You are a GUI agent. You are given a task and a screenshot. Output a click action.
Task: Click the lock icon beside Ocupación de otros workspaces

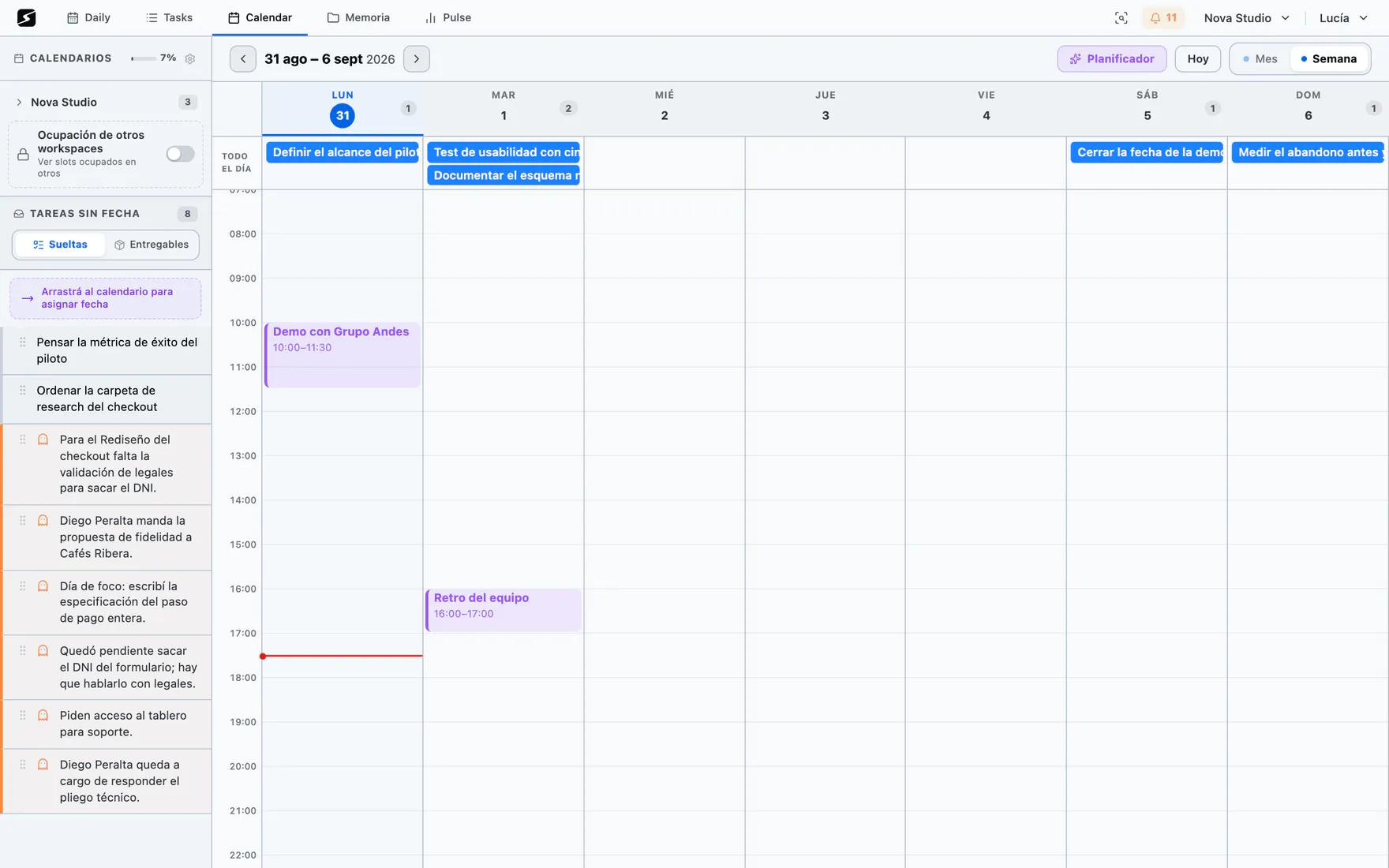24,155
